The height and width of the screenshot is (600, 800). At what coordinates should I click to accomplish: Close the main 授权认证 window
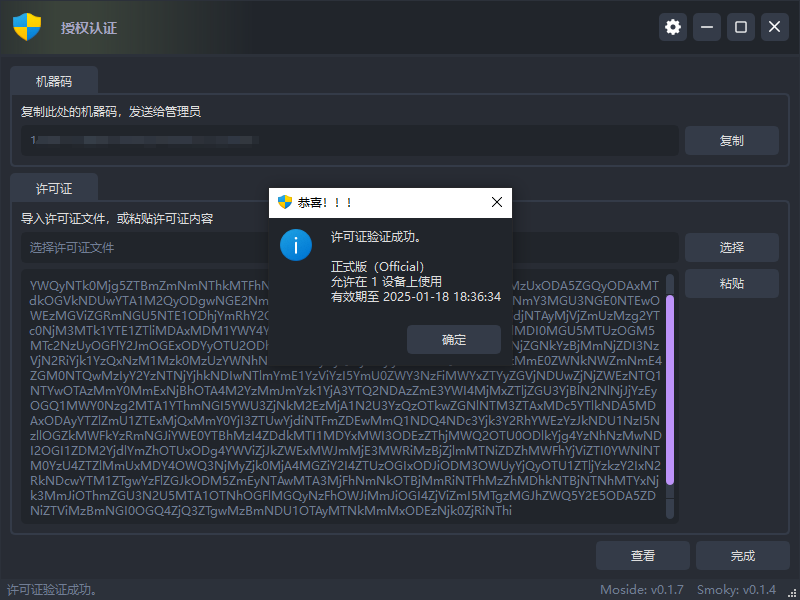774,27
